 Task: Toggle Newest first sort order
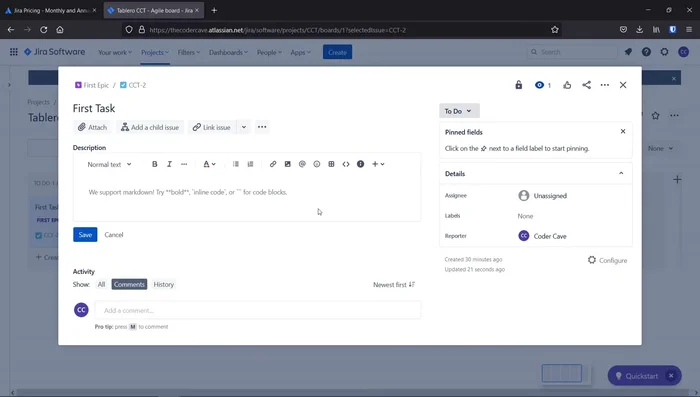[394, 284]
